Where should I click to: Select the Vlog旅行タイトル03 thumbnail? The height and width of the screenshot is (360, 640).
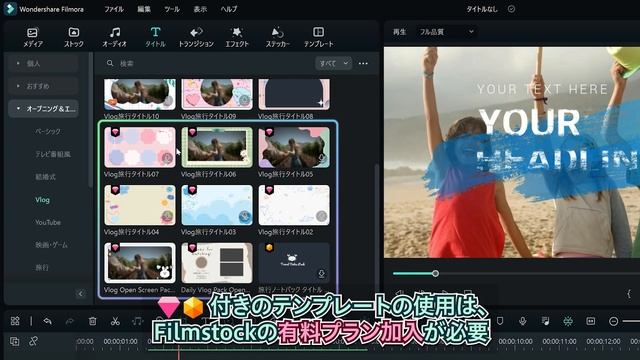click(217, 205)
